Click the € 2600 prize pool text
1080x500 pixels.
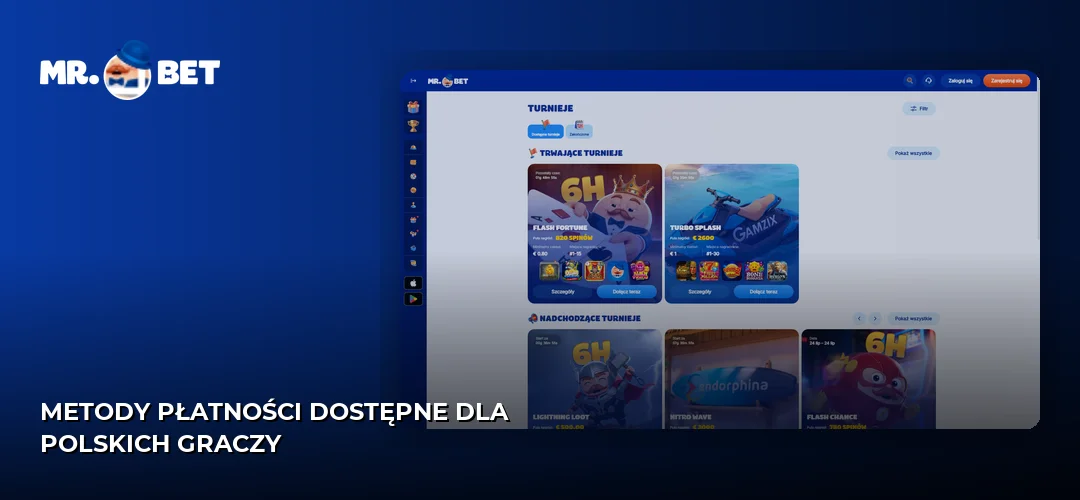[x=703, y=238]
